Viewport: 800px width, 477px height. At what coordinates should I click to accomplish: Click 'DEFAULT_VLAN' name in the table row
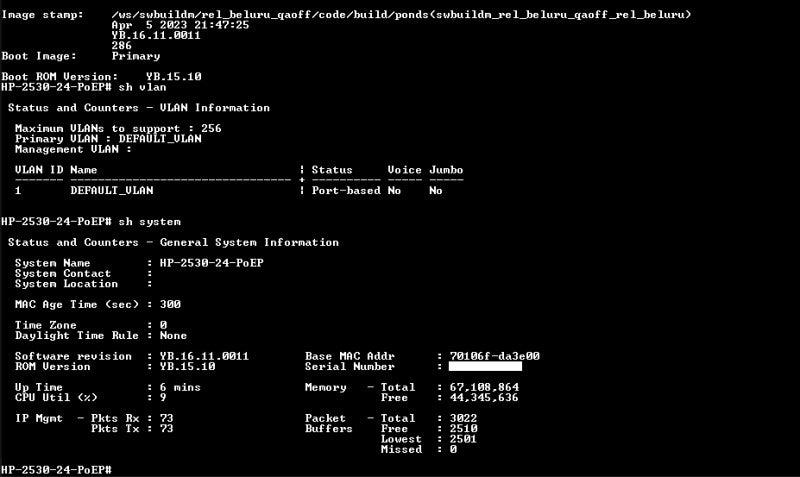(112, 190)
